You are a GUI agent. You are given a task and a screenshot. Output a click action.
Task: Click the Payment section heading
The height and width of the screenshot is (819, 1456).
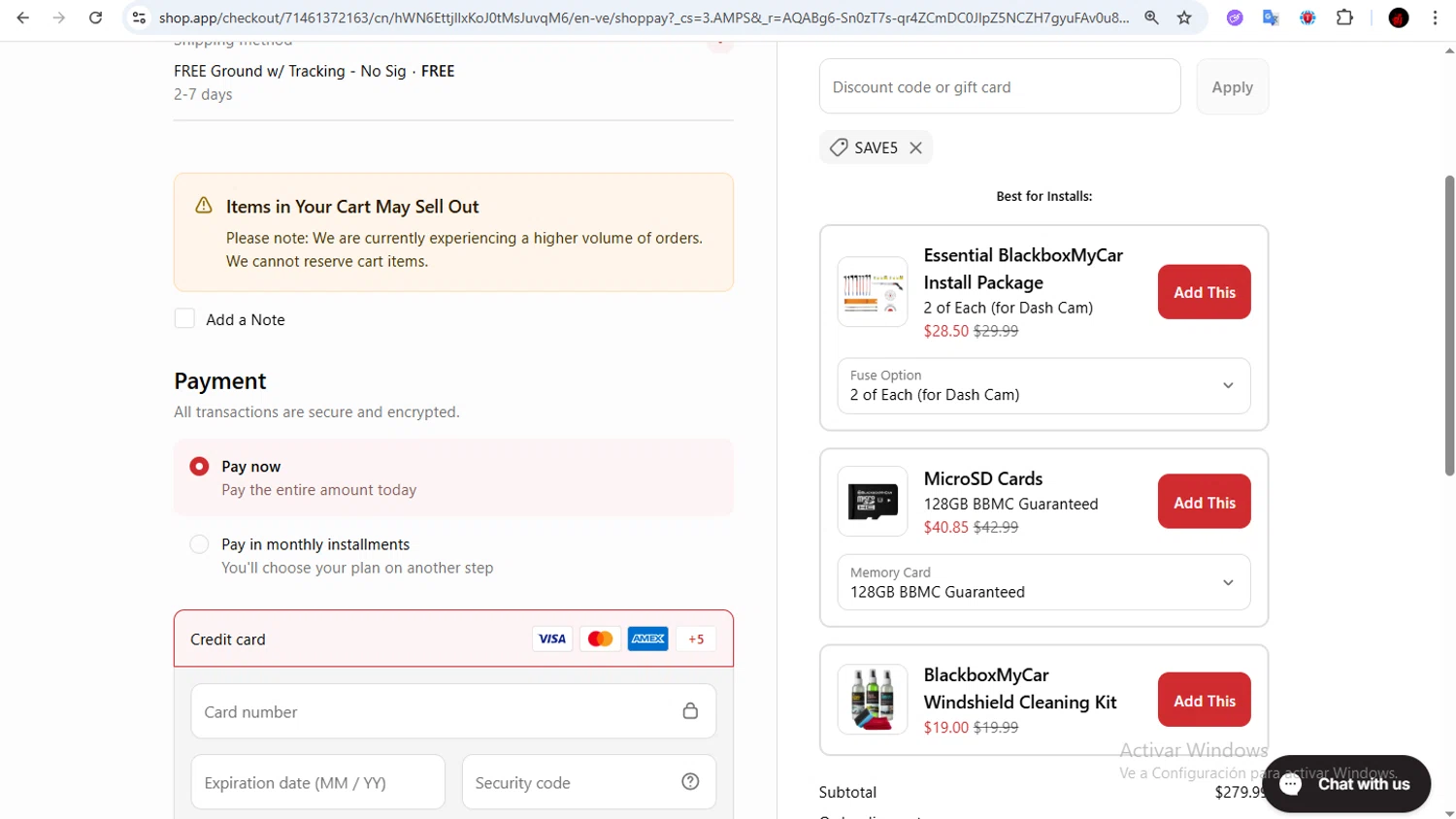220,380
